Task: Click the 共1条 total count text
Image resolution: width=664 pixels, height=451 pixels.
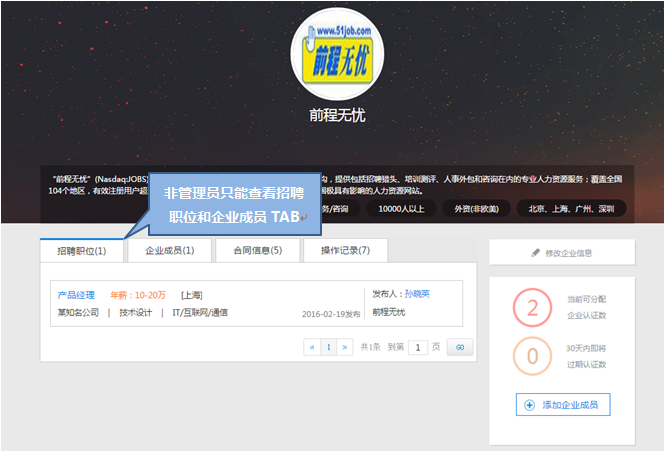Action: 371,347
